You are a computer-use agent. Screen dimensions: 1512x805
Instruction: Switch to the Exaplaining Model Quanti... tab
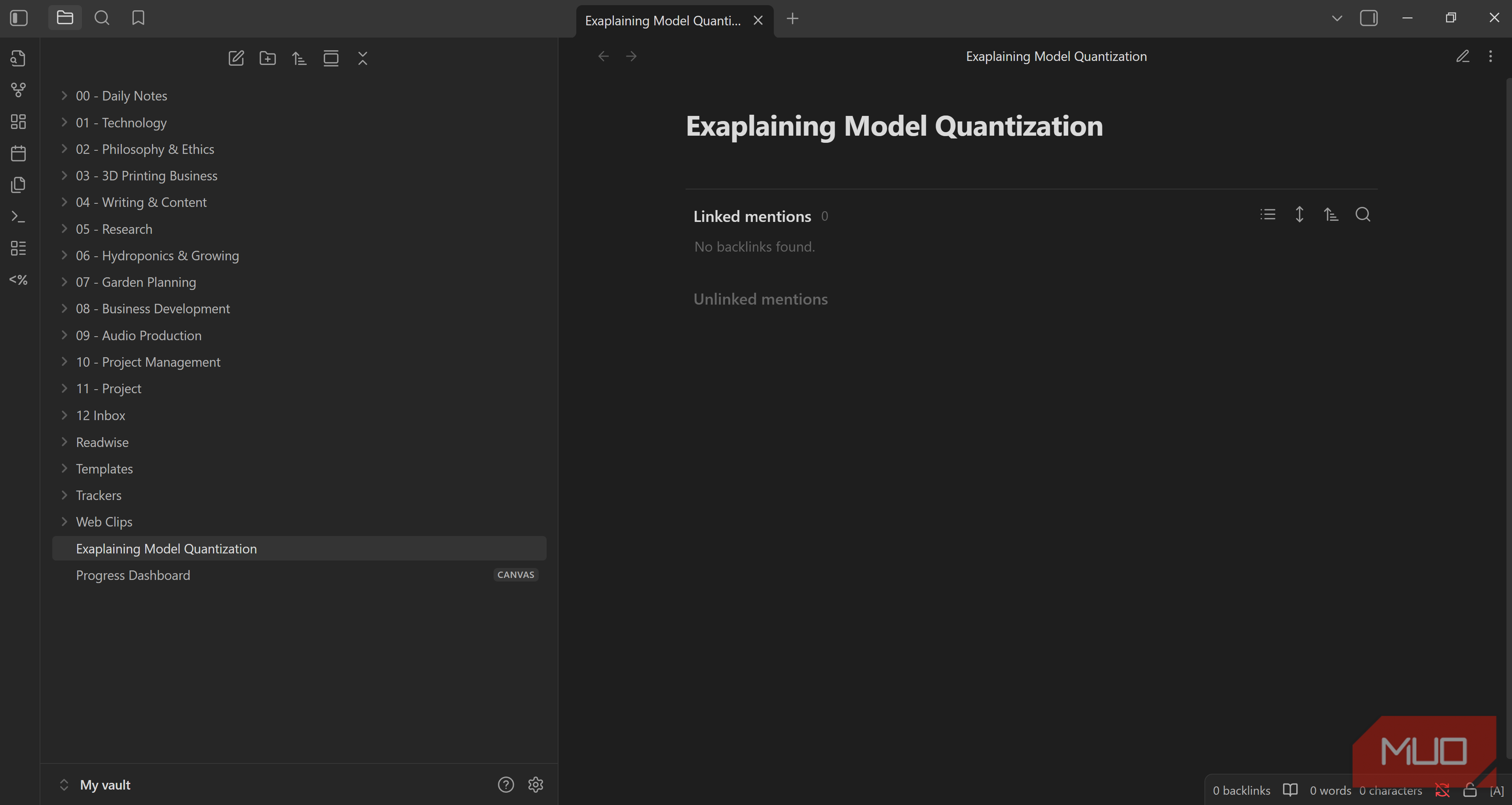(x=663, y=21)
